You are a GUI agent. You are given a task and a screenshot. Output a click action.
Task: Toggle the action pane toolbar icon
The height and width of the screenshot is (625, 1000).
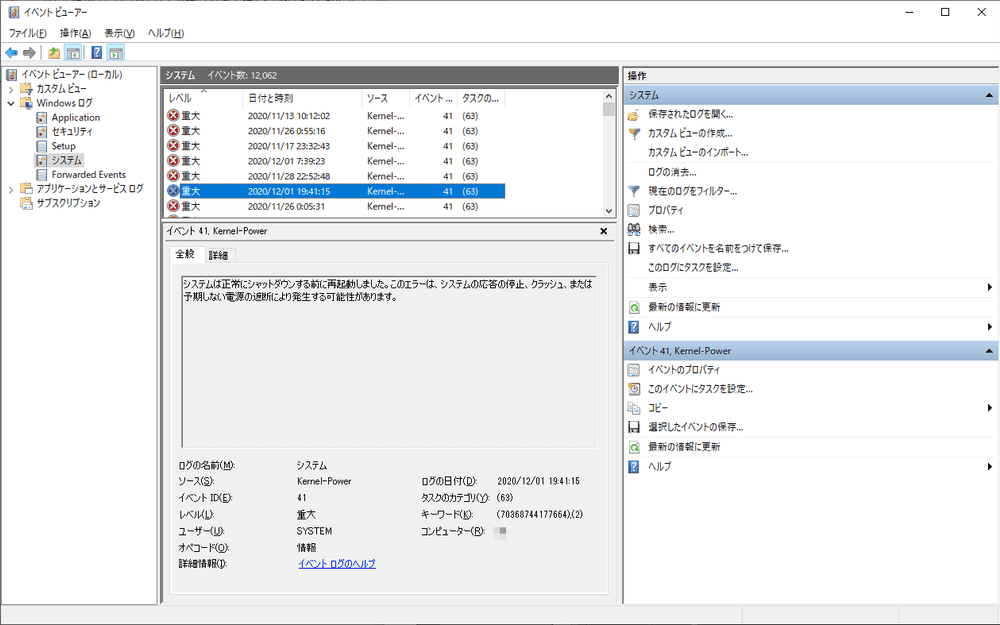pyautogui.click(x=115, y=53)
